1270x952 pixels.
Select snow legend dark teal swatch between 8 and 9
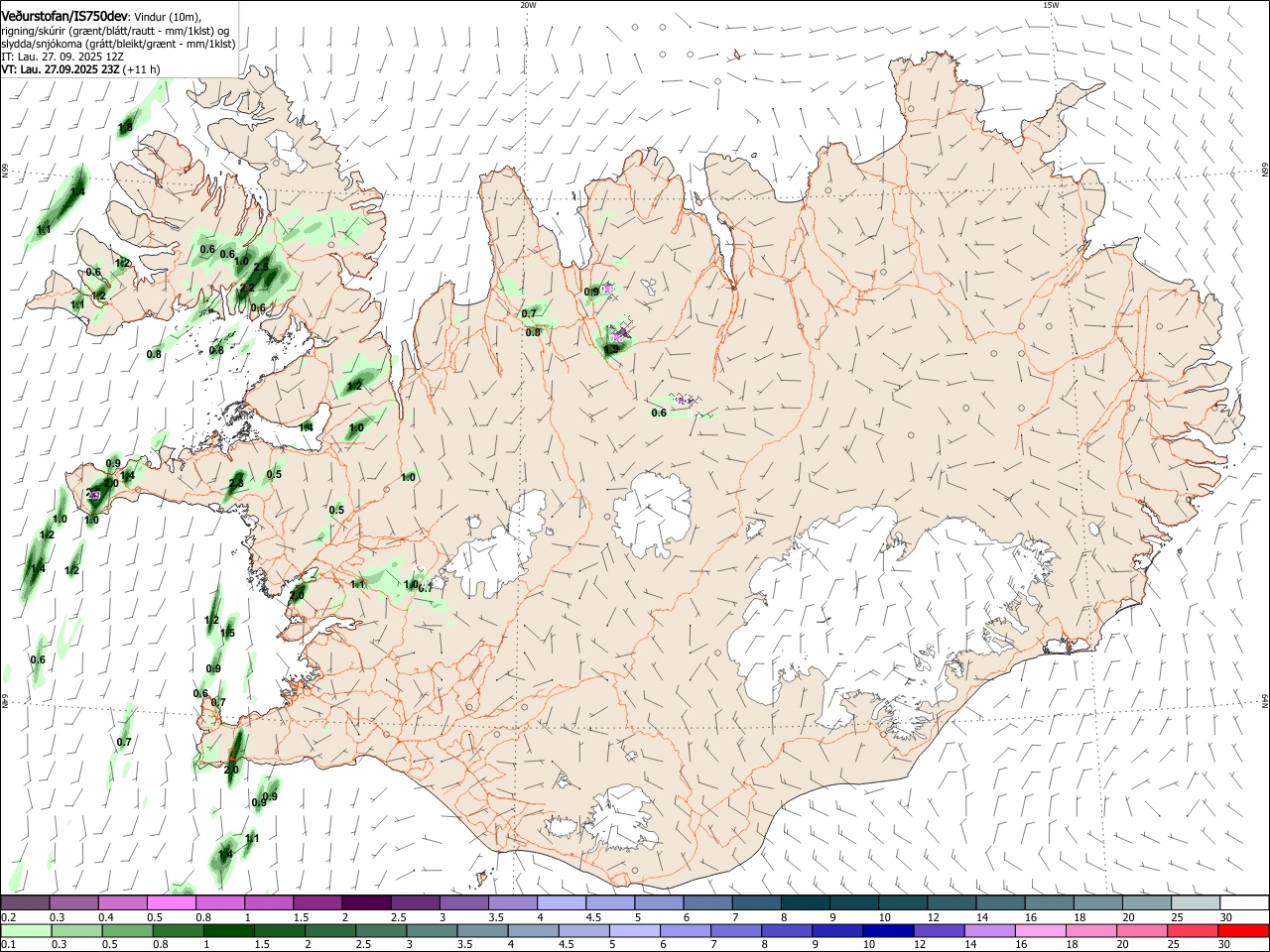pyautogui.click(x=805, y=902)
